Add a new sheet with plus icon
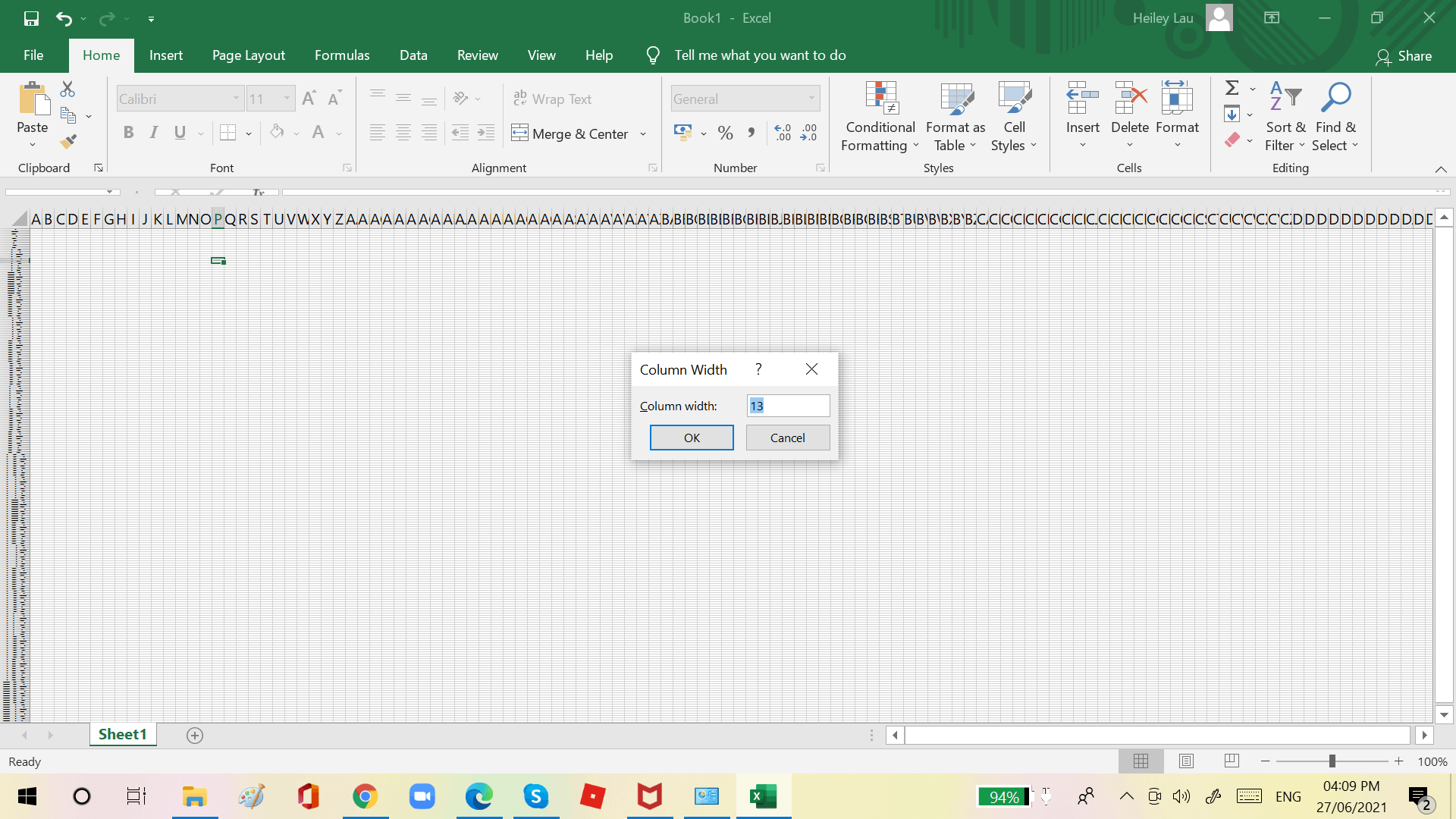The image size is (1456, 819). 195,735
